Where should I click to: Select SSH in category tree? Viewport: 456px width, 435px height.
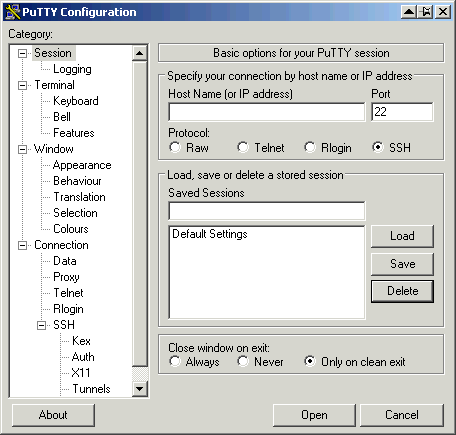[64, 325]
